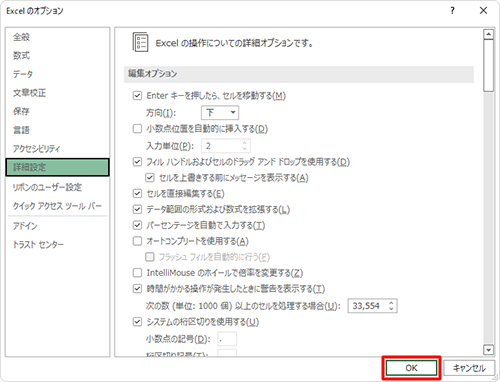Open トラスト センター settings
The height and width of the screenshot is (382, 500).
38,244
